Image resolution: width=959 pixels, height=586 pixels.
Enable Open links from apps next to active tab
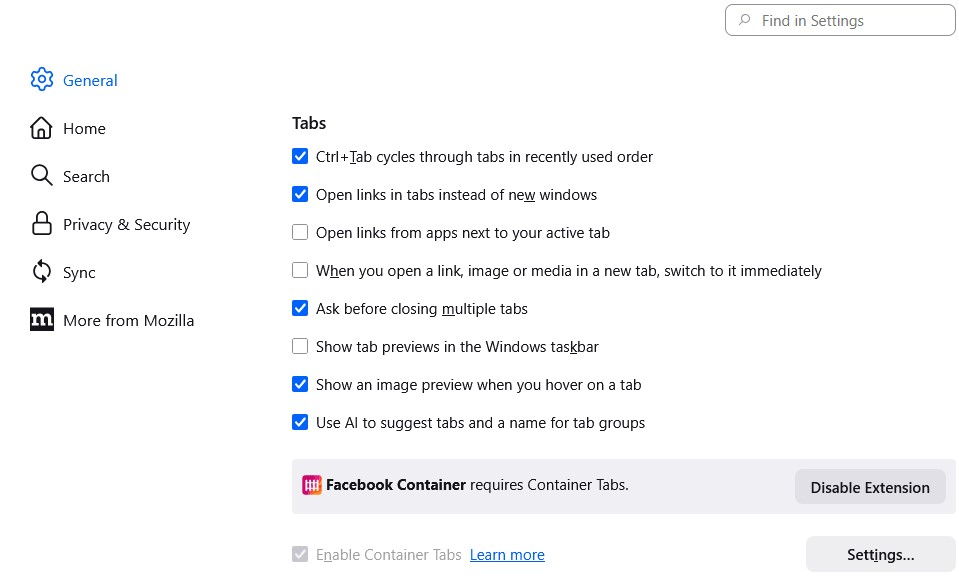click(300, 233)
